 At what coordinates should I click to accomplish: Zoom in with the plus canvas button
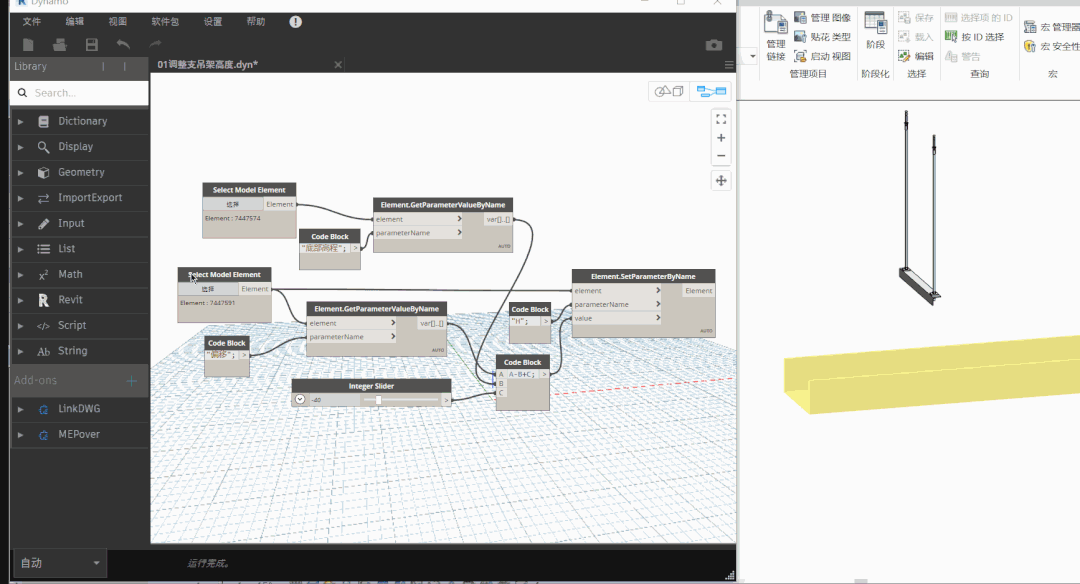pyautogui.click(x=721, y=138)
